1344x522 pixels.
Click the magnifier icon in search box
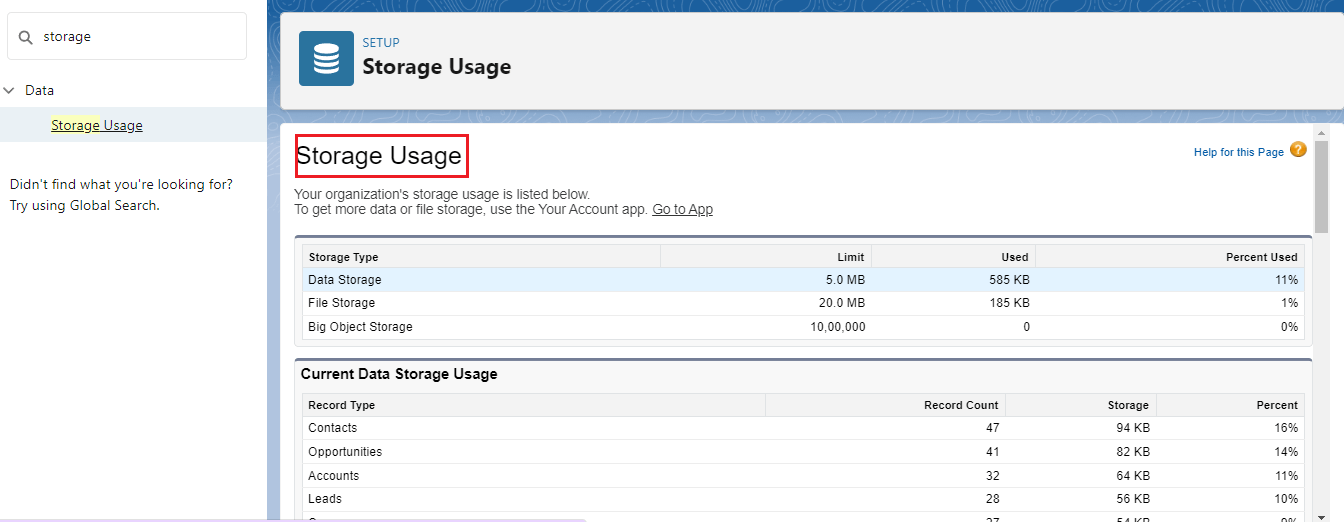26,37
